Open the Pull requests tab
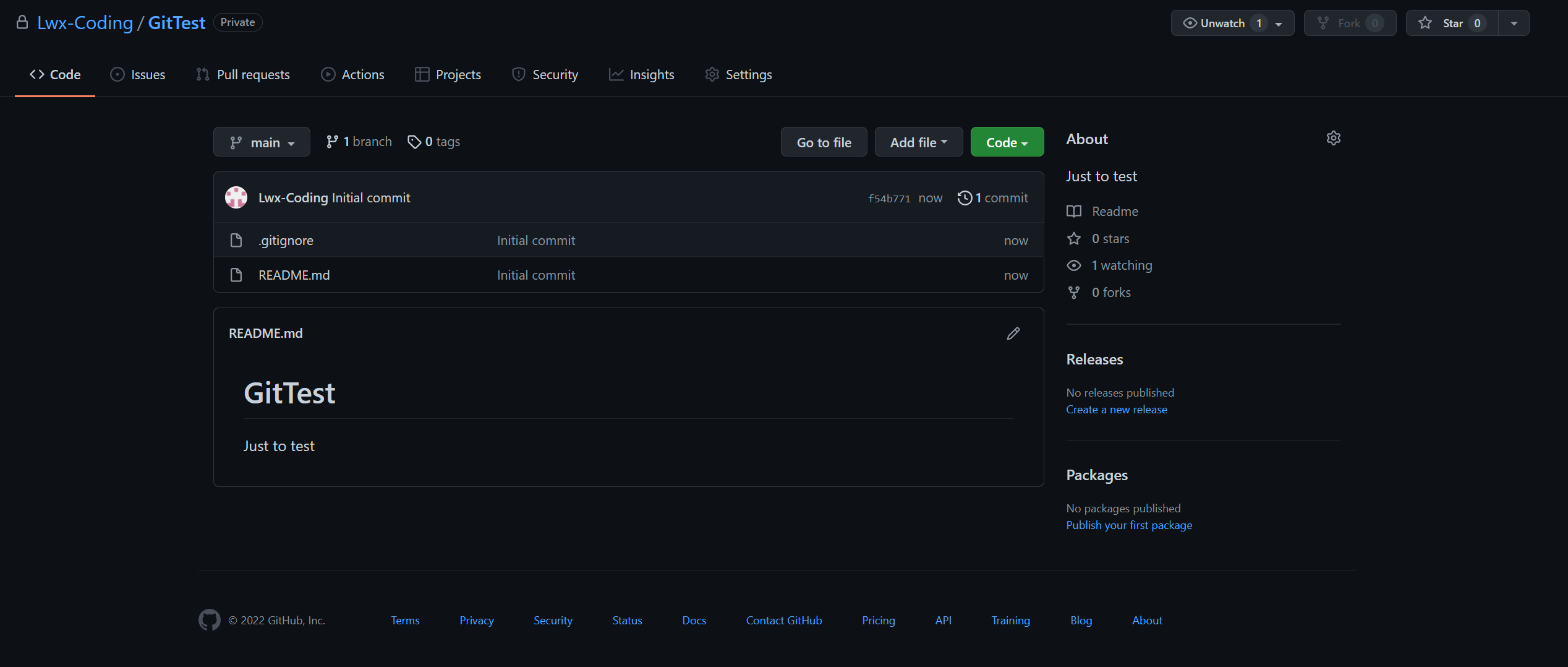This screenshot has width=1568, height=667. [242, 74]
